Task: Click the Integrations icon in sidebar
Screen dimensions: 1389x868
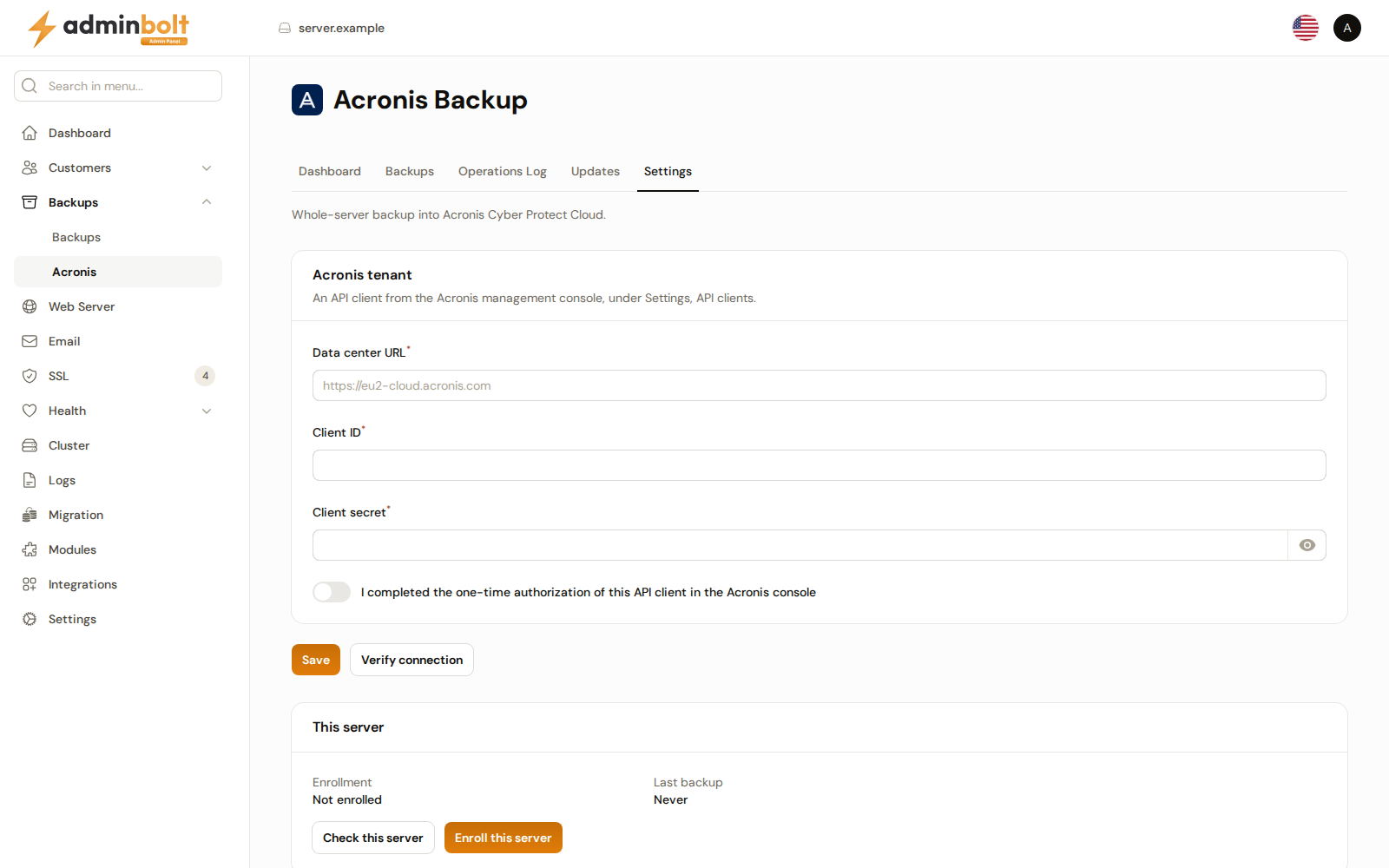Action: click(x=30, y=584)
